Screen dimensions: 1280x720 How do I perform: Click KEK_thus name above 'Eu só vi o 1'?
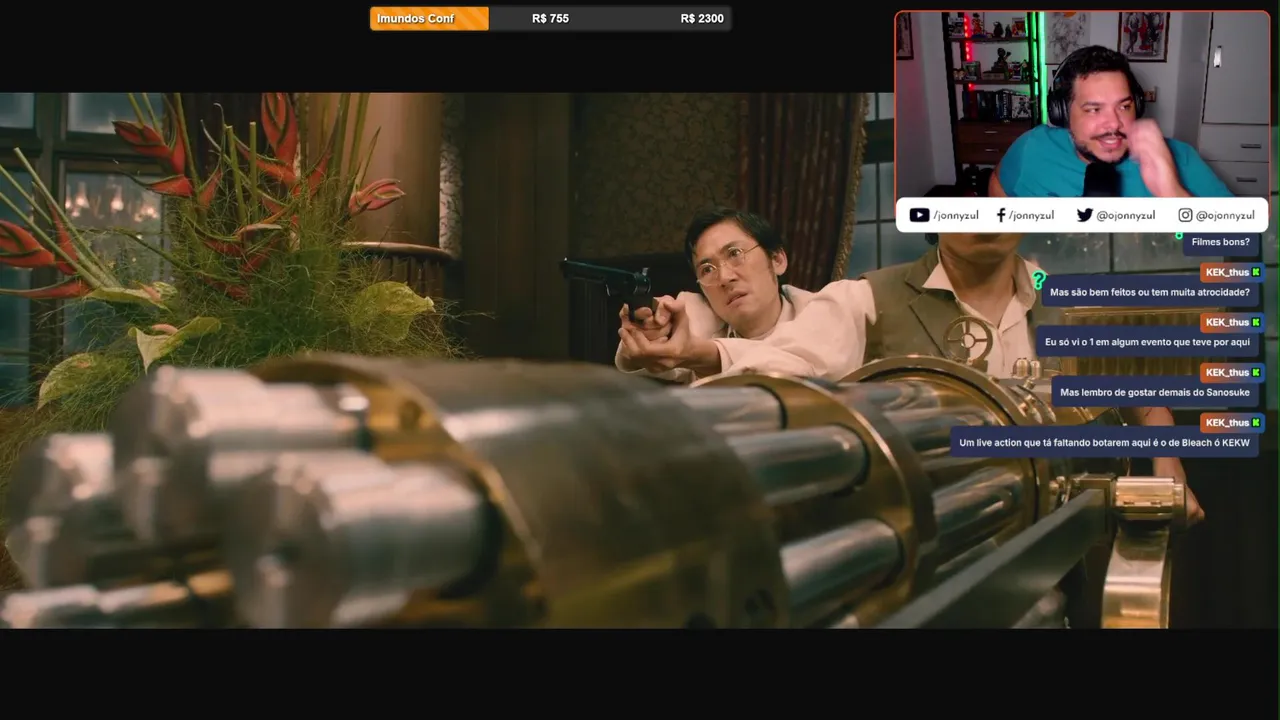(x=1227, y=322)
